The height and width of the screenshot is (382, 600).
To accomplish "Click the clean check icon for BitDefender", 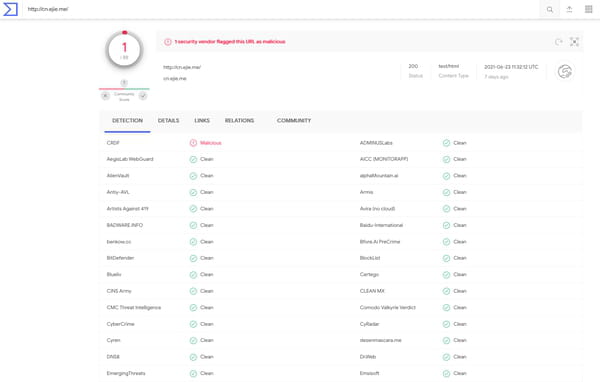I will pos(193,258).
